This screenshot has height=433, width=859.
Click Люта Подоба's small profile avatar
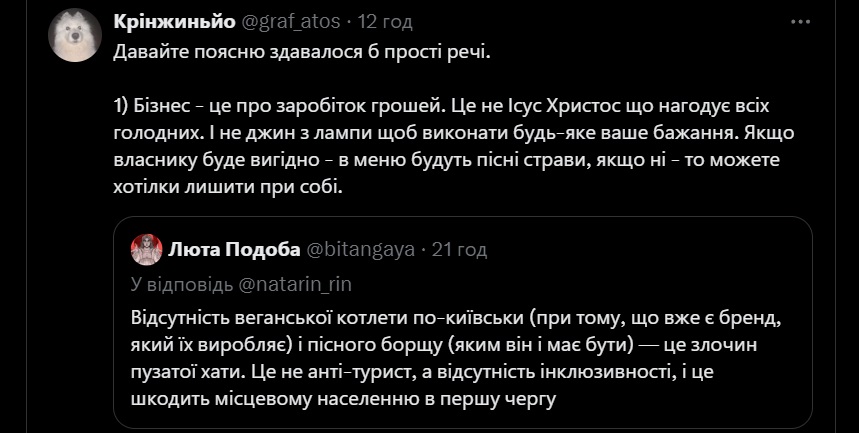pos(147,248)
